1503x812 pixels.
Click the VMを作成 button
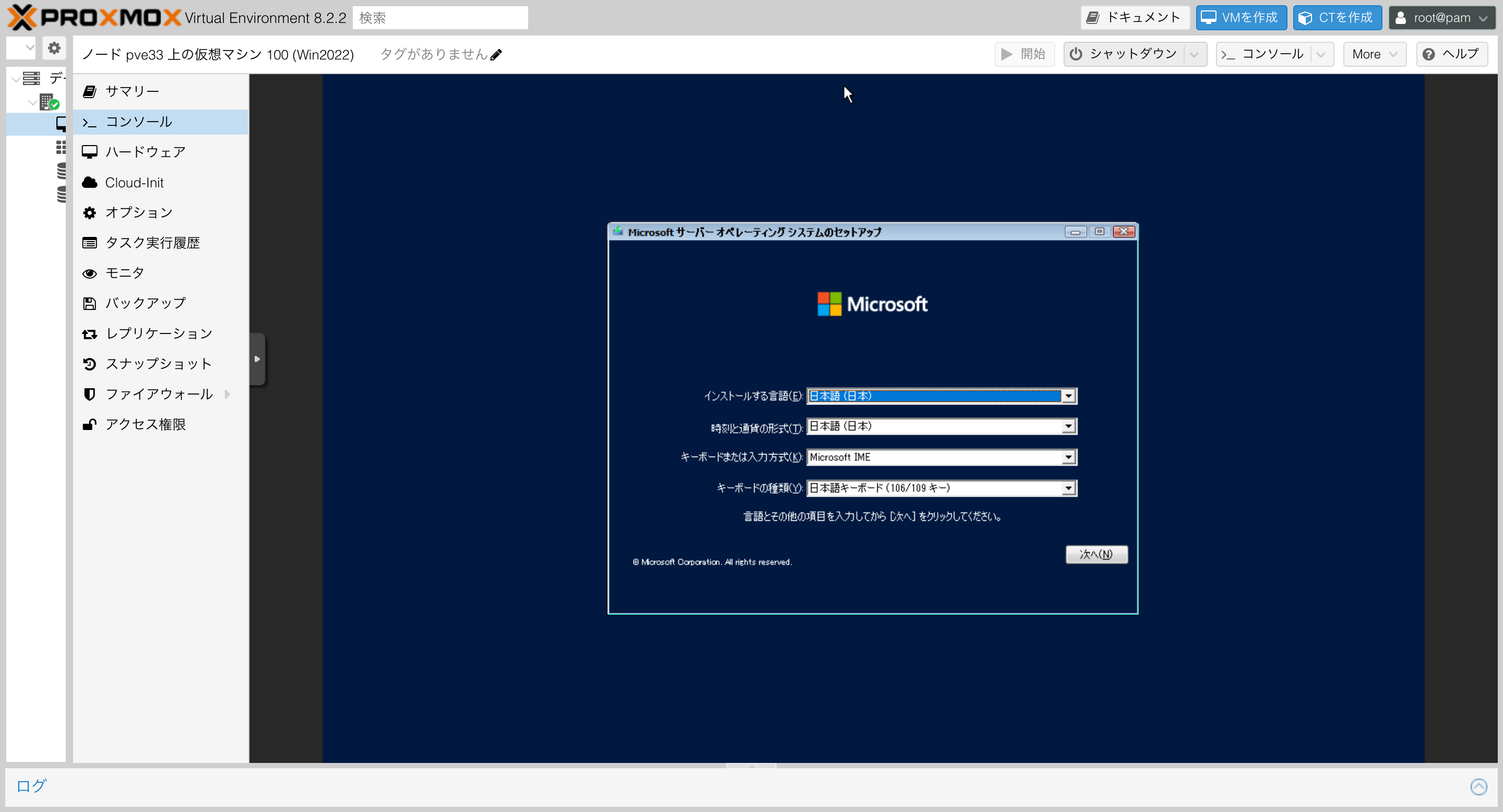tap(1240, 18)
